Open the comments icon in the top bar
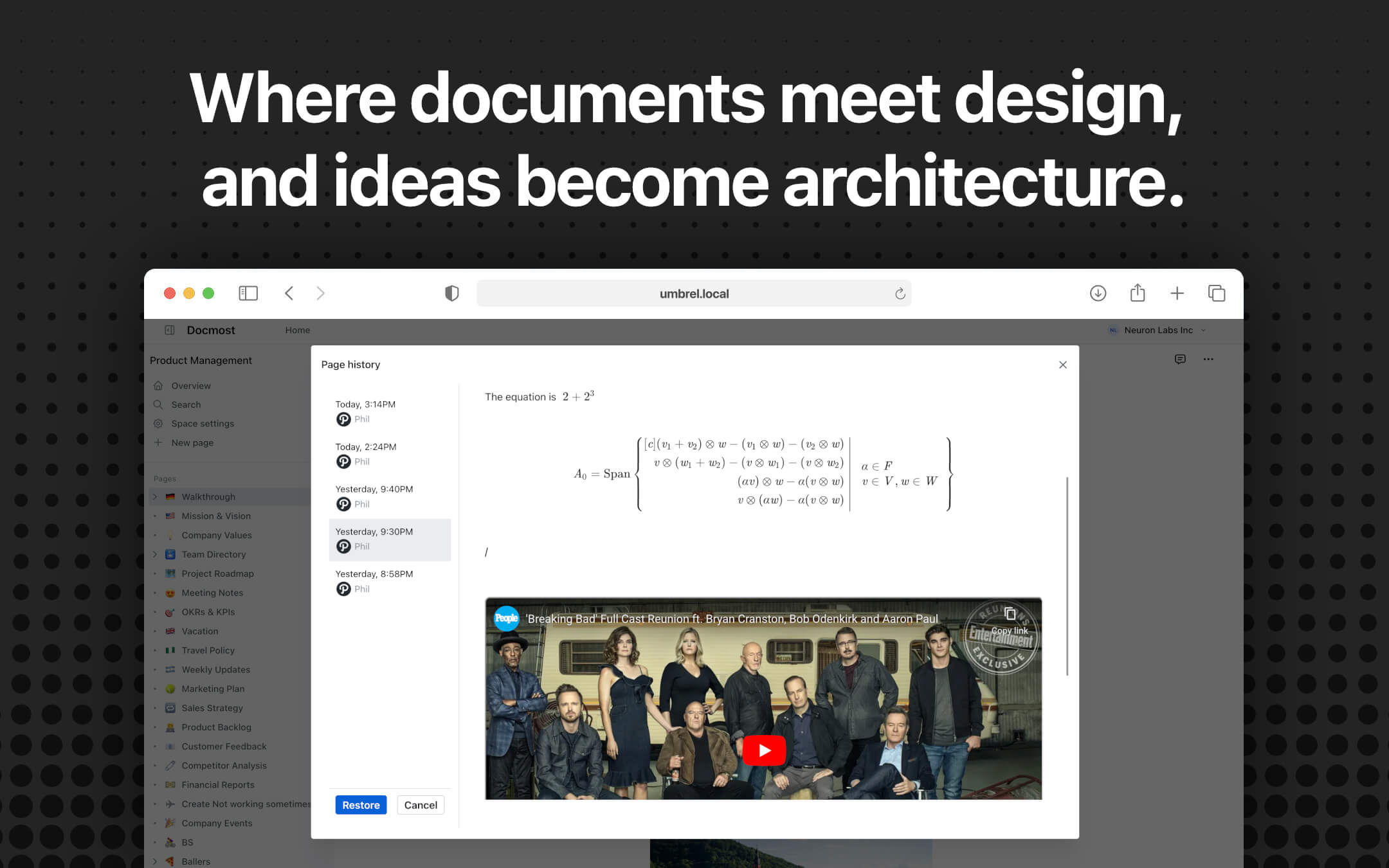Viewport: 1389px width, 868px height. 1181,359
